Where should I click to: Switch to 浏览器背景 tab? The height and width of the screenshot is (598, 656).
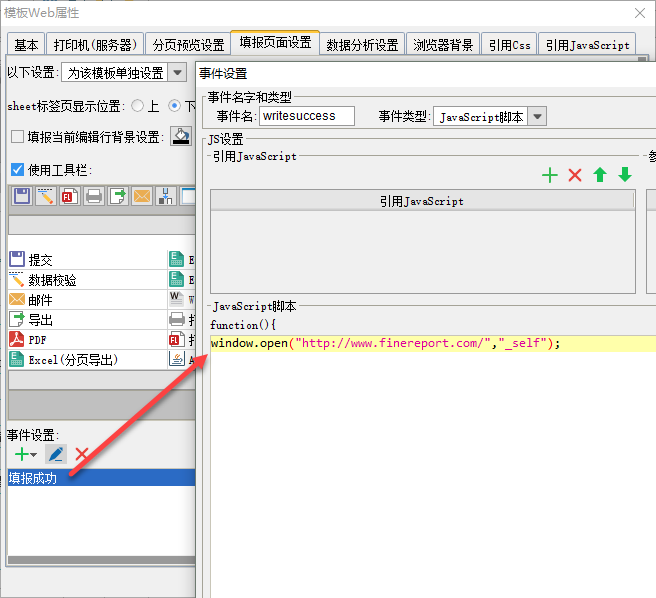(x=443, y=45)
